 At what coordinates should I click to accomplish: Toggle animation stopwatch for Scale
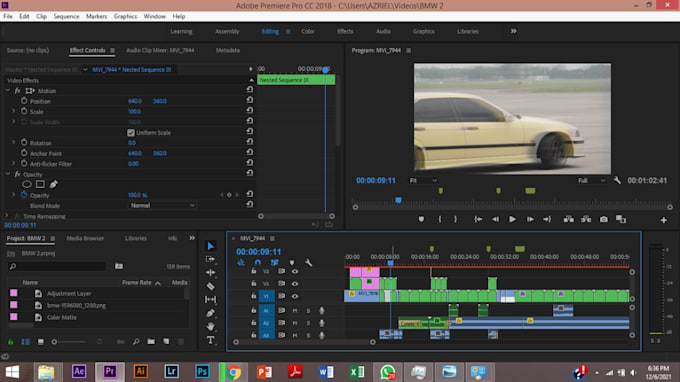(24, 111)
